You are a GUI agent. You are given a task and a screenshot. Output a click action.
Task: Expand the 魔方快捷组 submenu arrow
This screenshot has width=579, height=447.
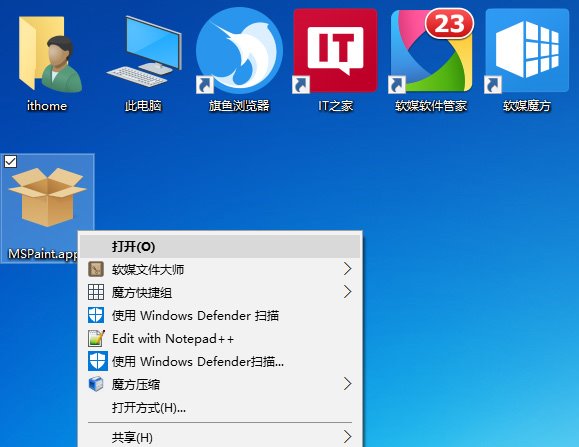(347, 292)
